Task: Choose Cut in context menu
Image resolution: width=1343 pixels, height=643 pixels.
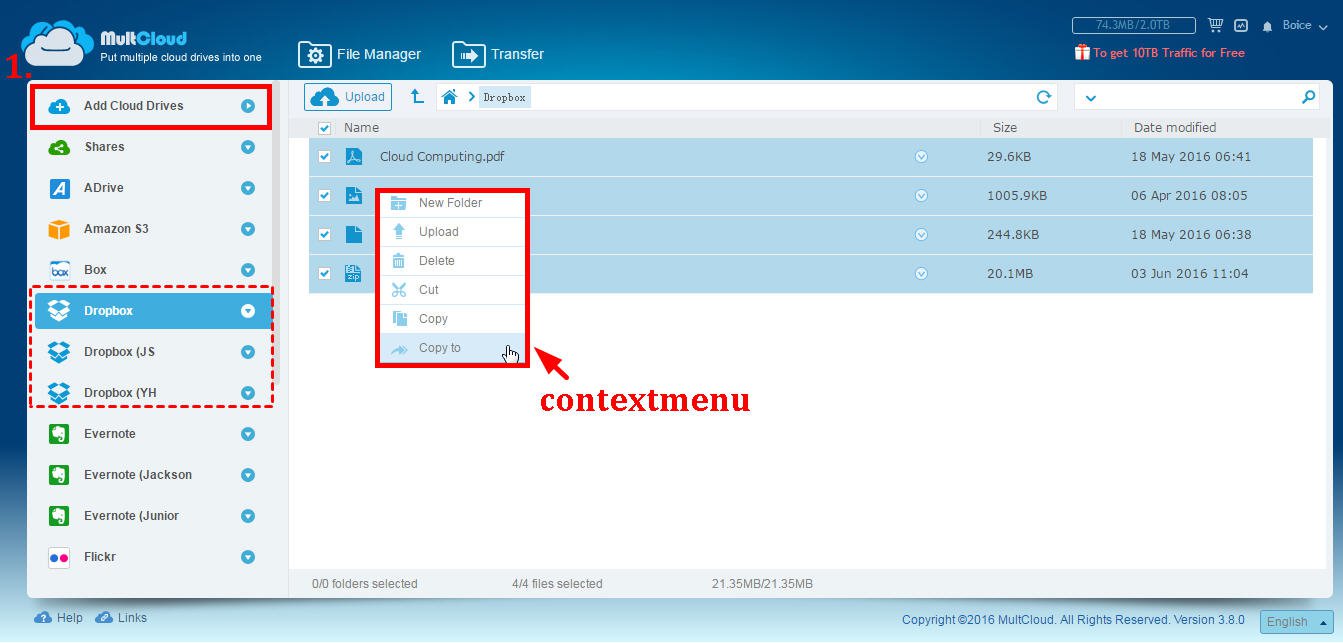Action: tap(452, 290)
